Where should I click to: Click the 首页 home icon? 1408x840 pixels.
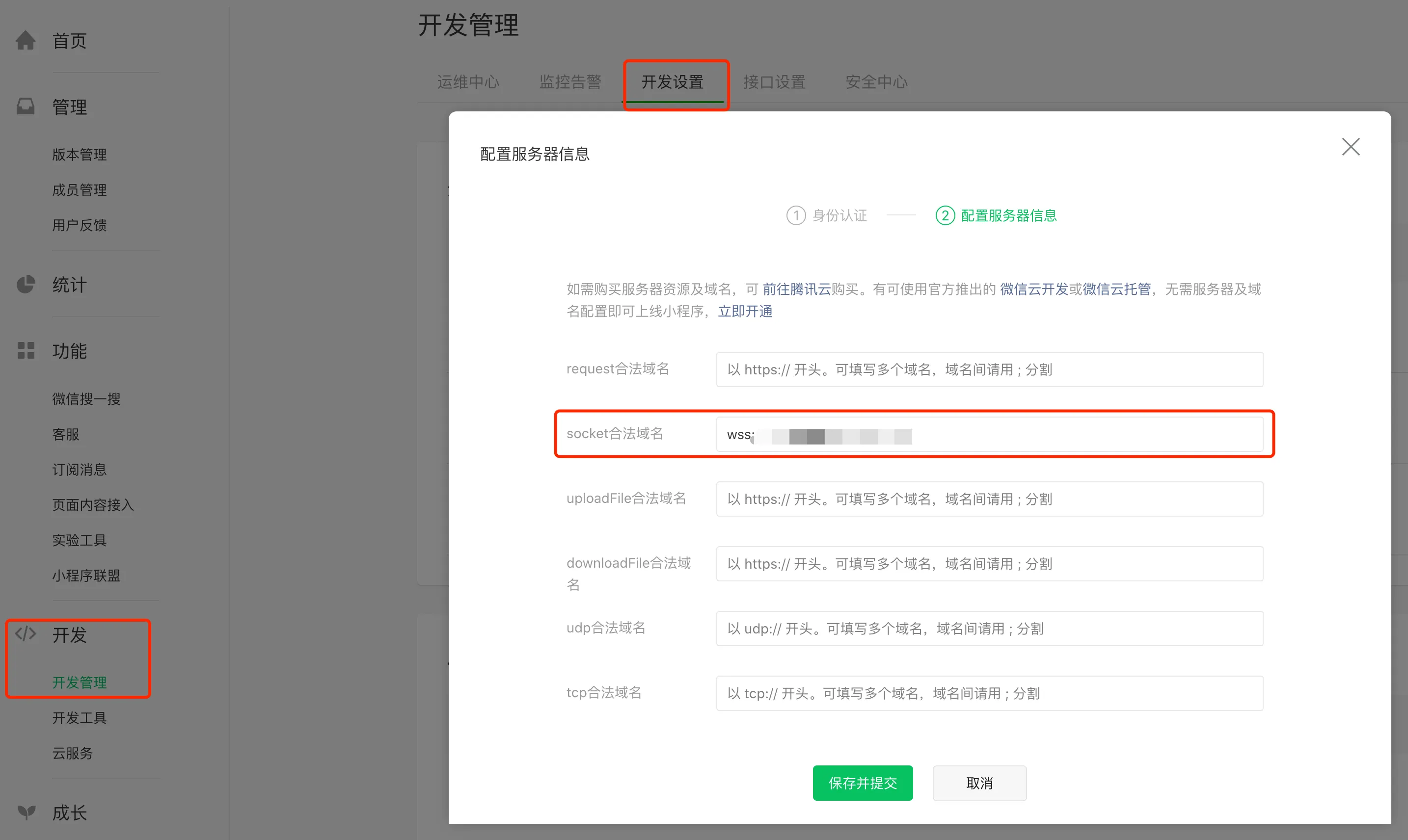tap(26, 40)
